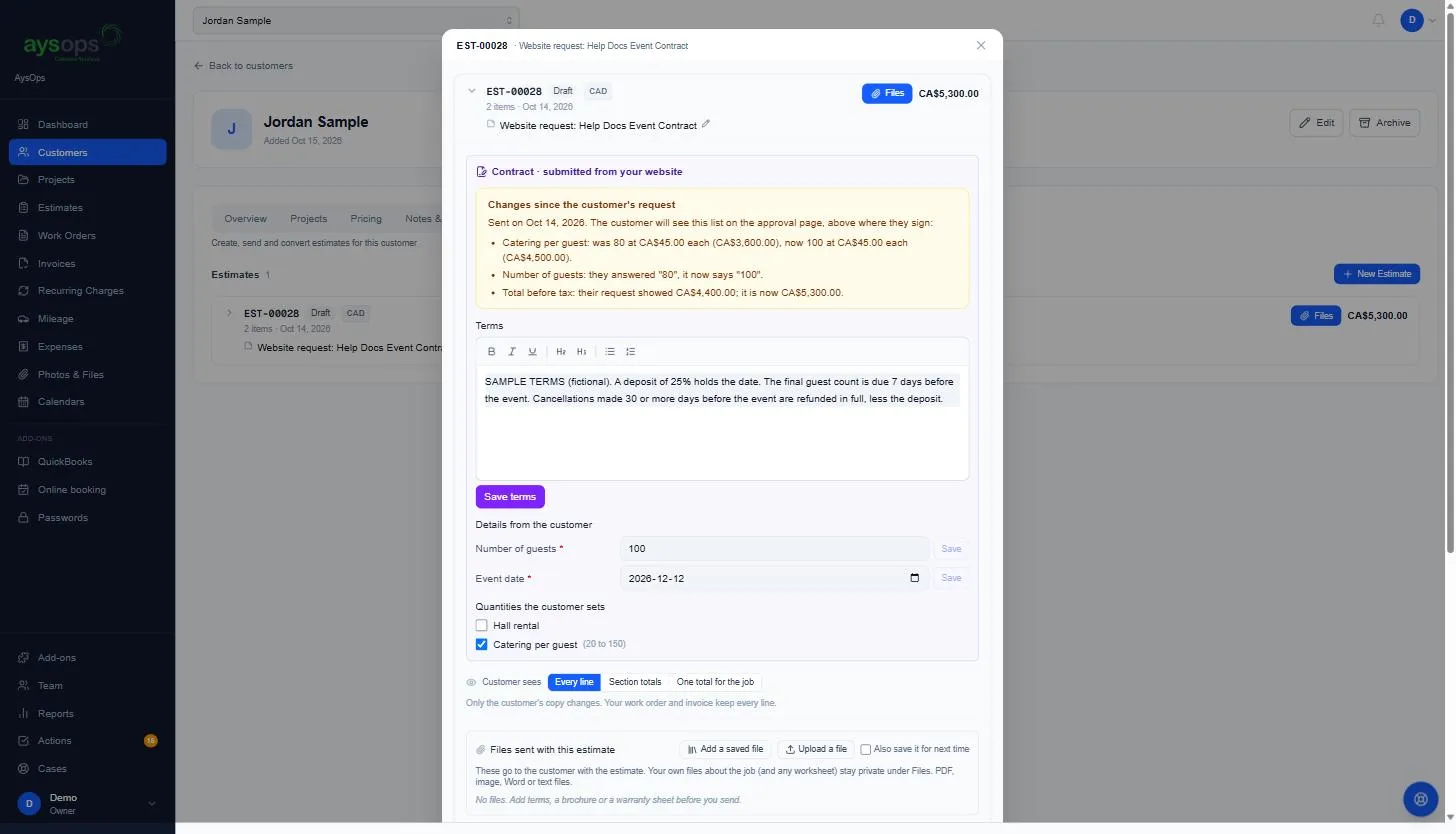
Task: Open Jordan Sample customer selector
Action: point(356,20)
